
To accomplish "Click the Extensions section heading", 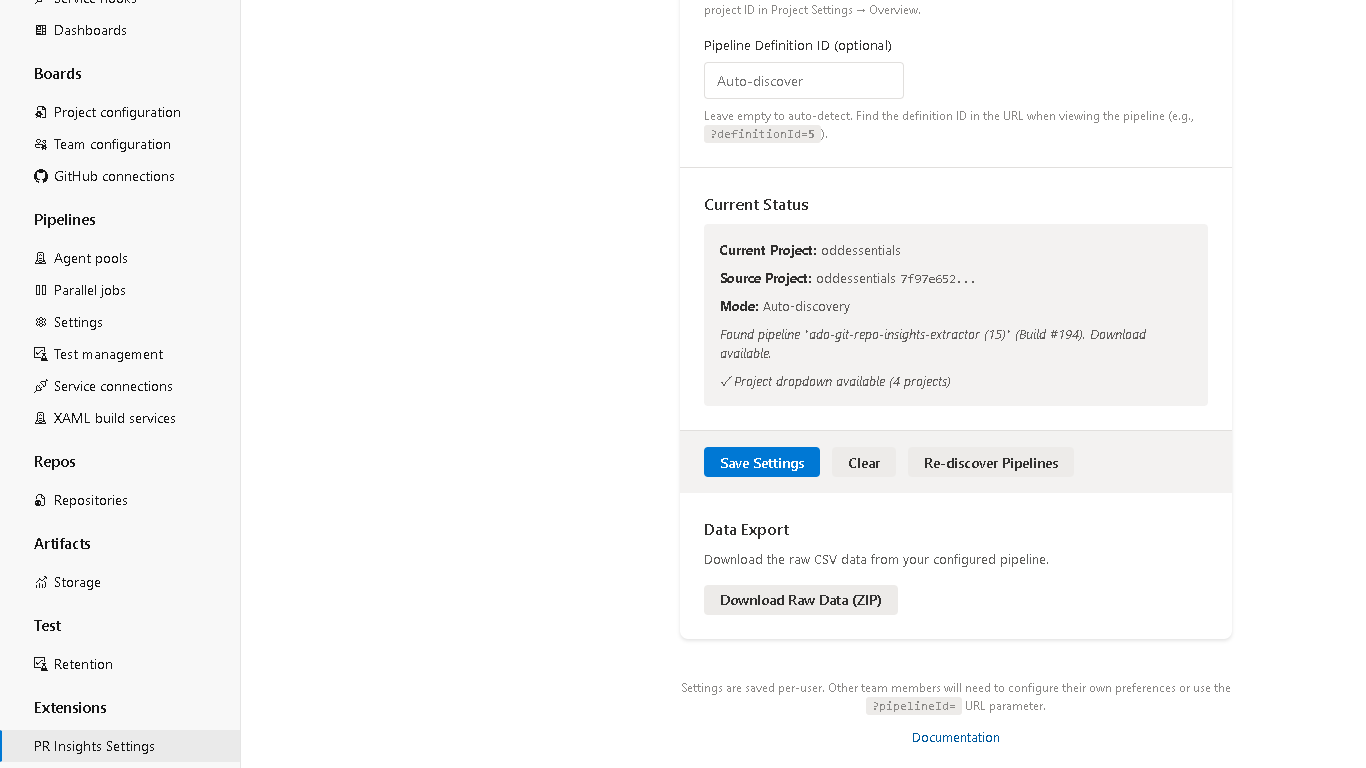I will (70, 708).
